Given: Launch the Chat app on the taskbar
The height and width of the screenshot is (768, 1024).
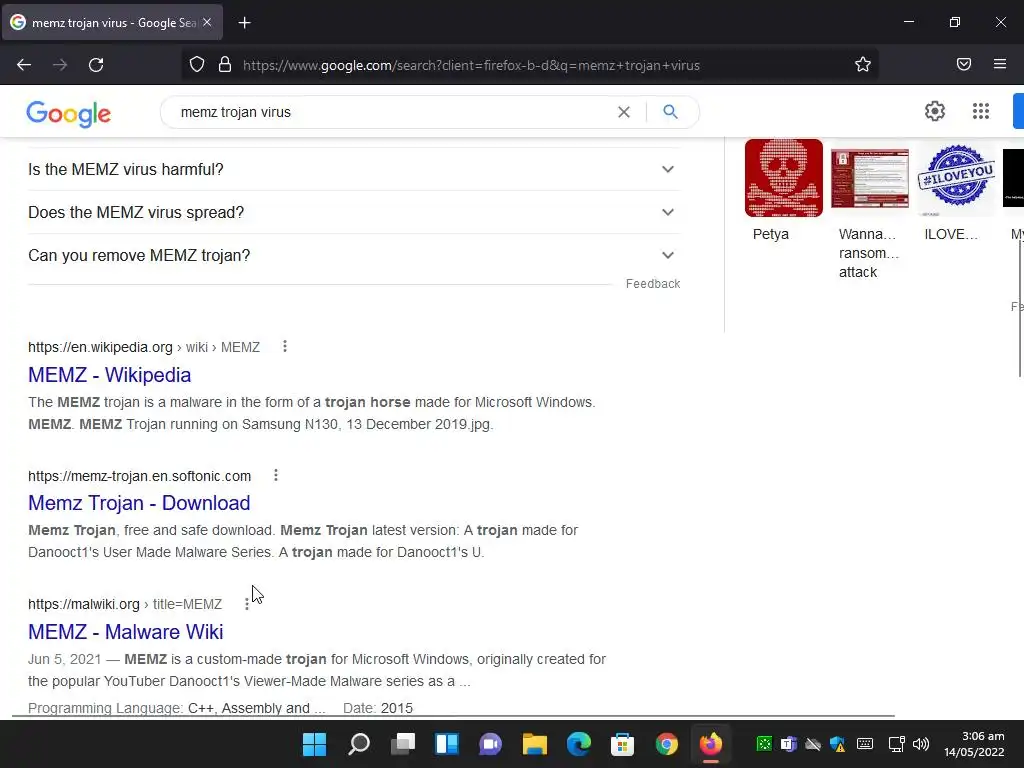Looking at the screenshot, I should [490, 744].
